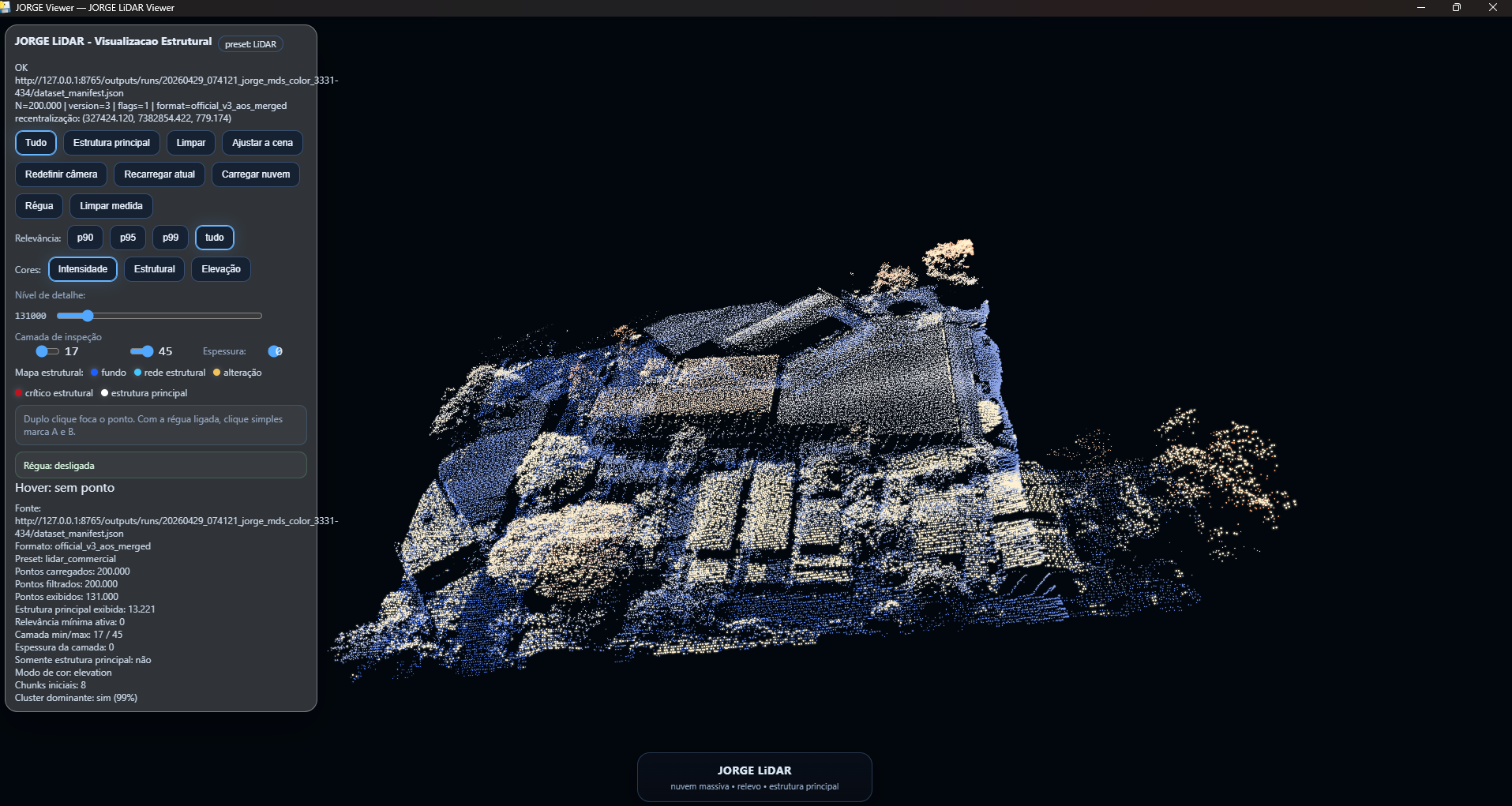
Task: Set relevance filter to p90
Action: click(x=85, y=238)
